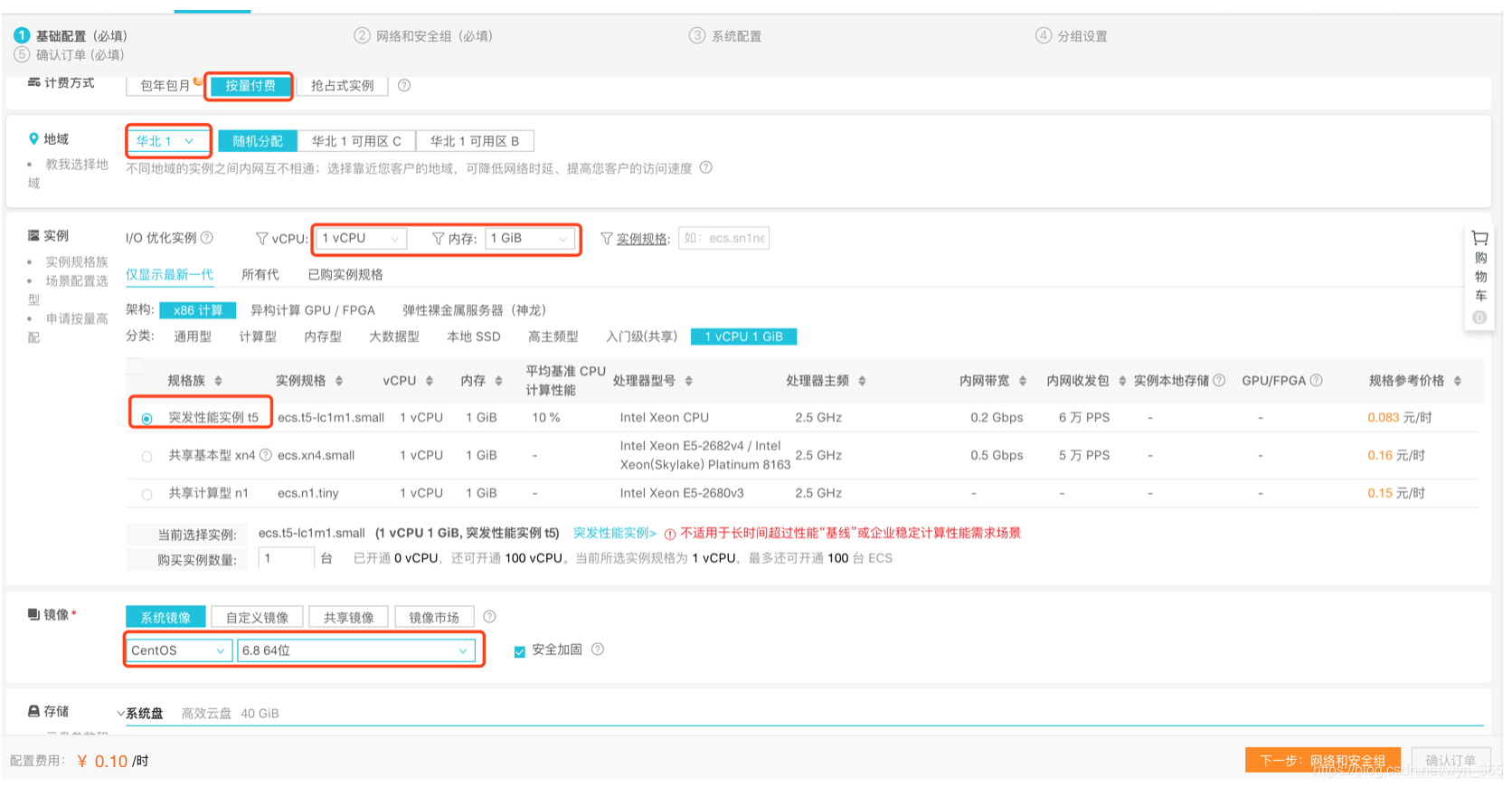Click 教我选择地域 help link
Image resolution: width=1512 pixels, height=787 pixels.
[68, 174]
